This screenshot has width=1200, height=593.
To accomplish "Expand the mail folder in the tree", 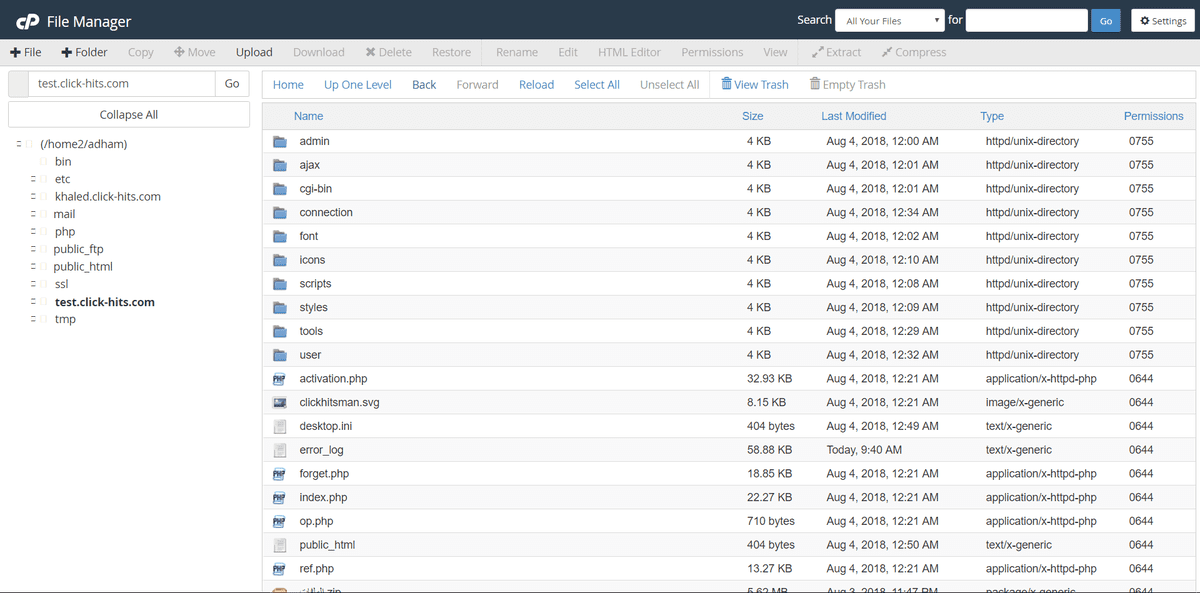I will point(33,214).
